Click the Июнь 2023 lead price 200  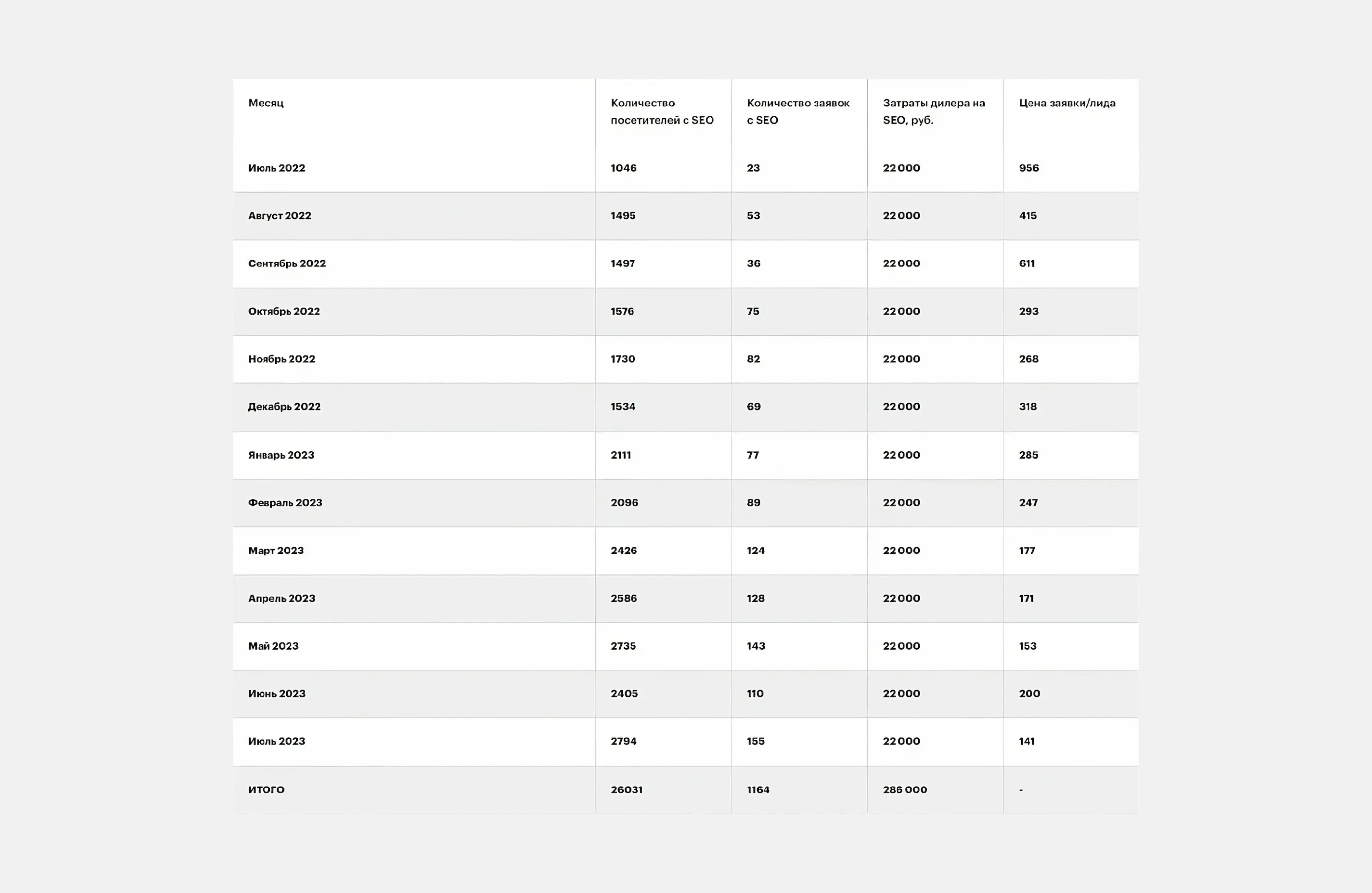pos(1029,694)
